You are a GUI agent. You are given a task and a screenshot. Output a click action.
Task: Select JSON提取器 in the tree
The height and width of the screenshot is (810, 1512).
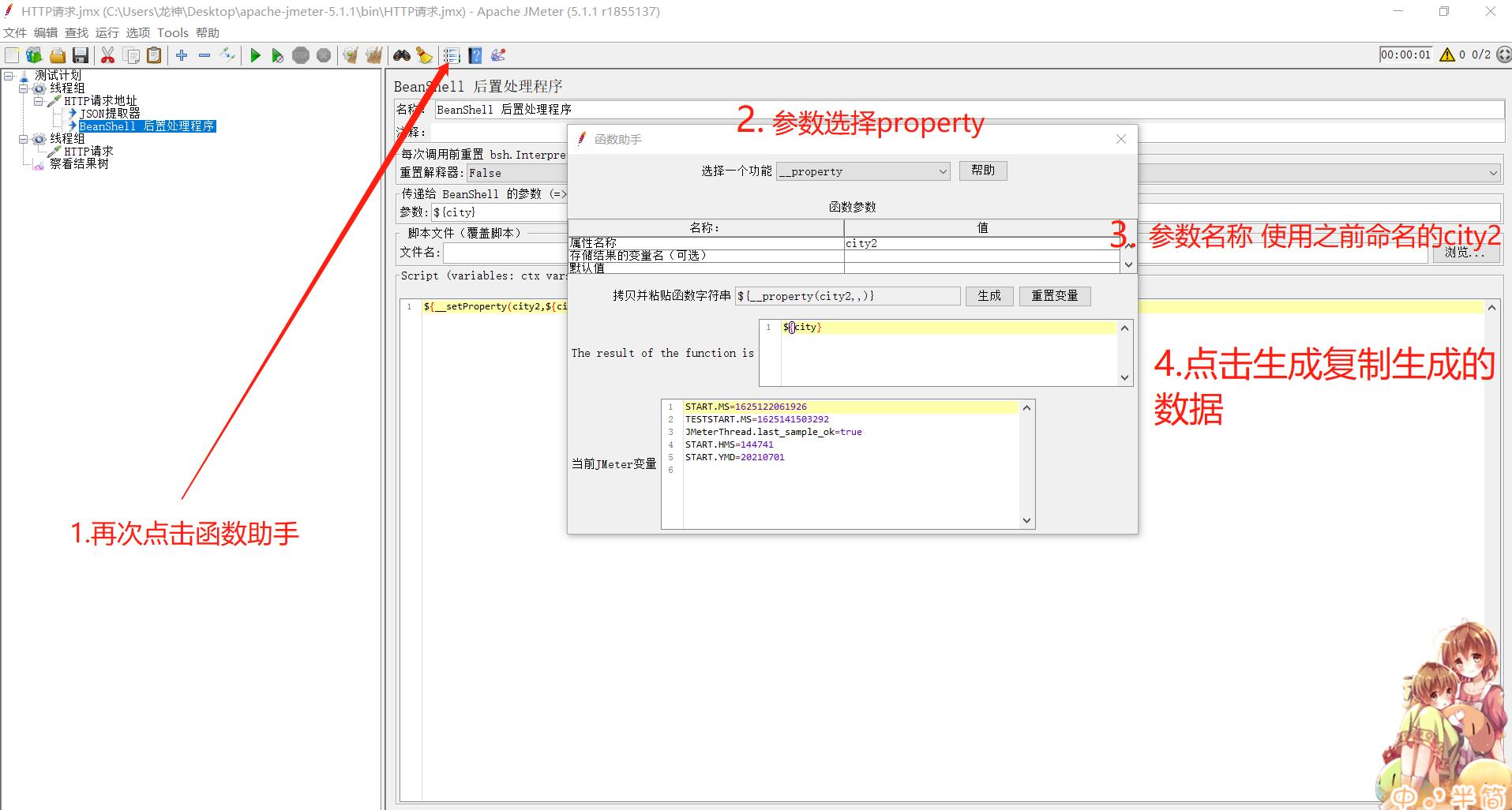coord(110,114)
